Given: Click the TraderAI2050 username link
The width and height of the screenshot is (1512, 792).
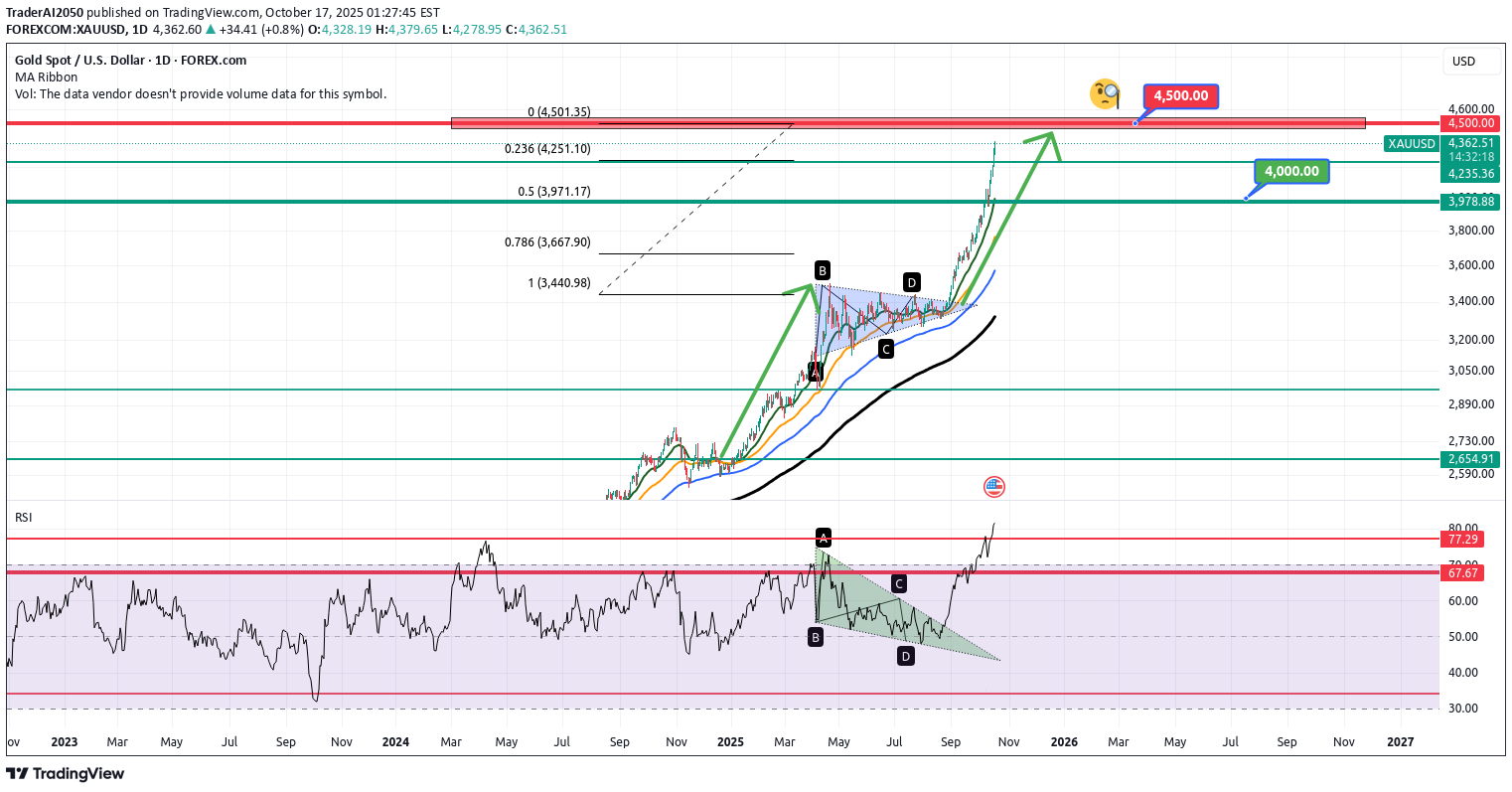Looking at the screenshot, I should pos(45,12).
